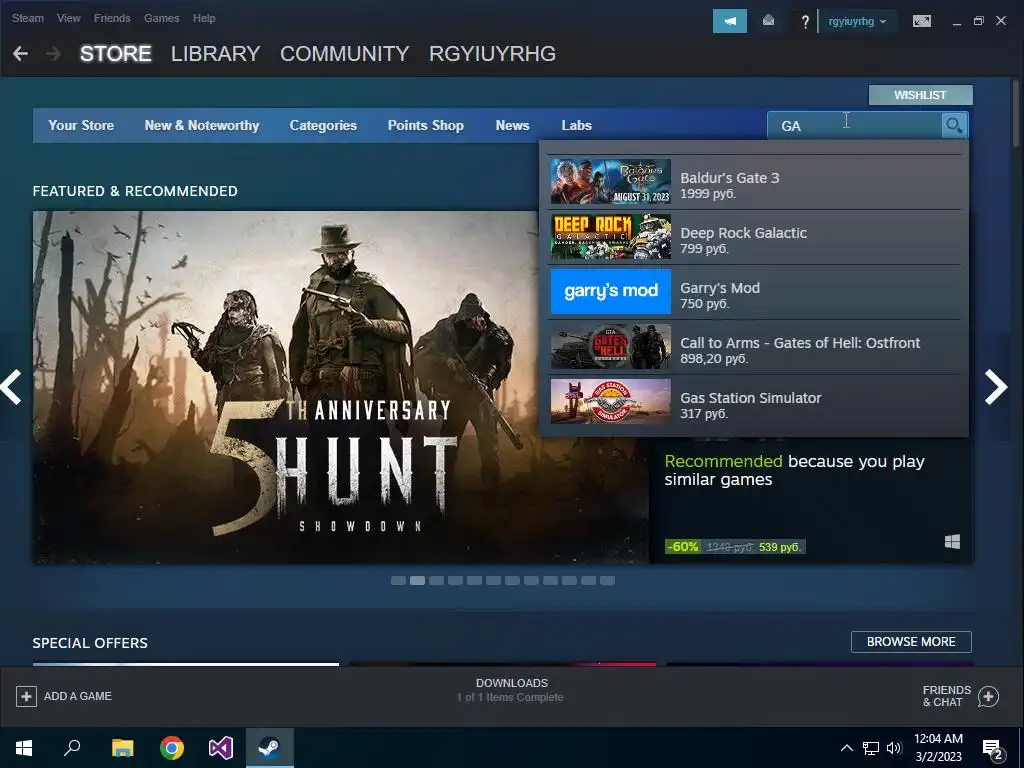Open the News link
The width and height of the screenshot is (1024, 768).
tap(512, 125)
